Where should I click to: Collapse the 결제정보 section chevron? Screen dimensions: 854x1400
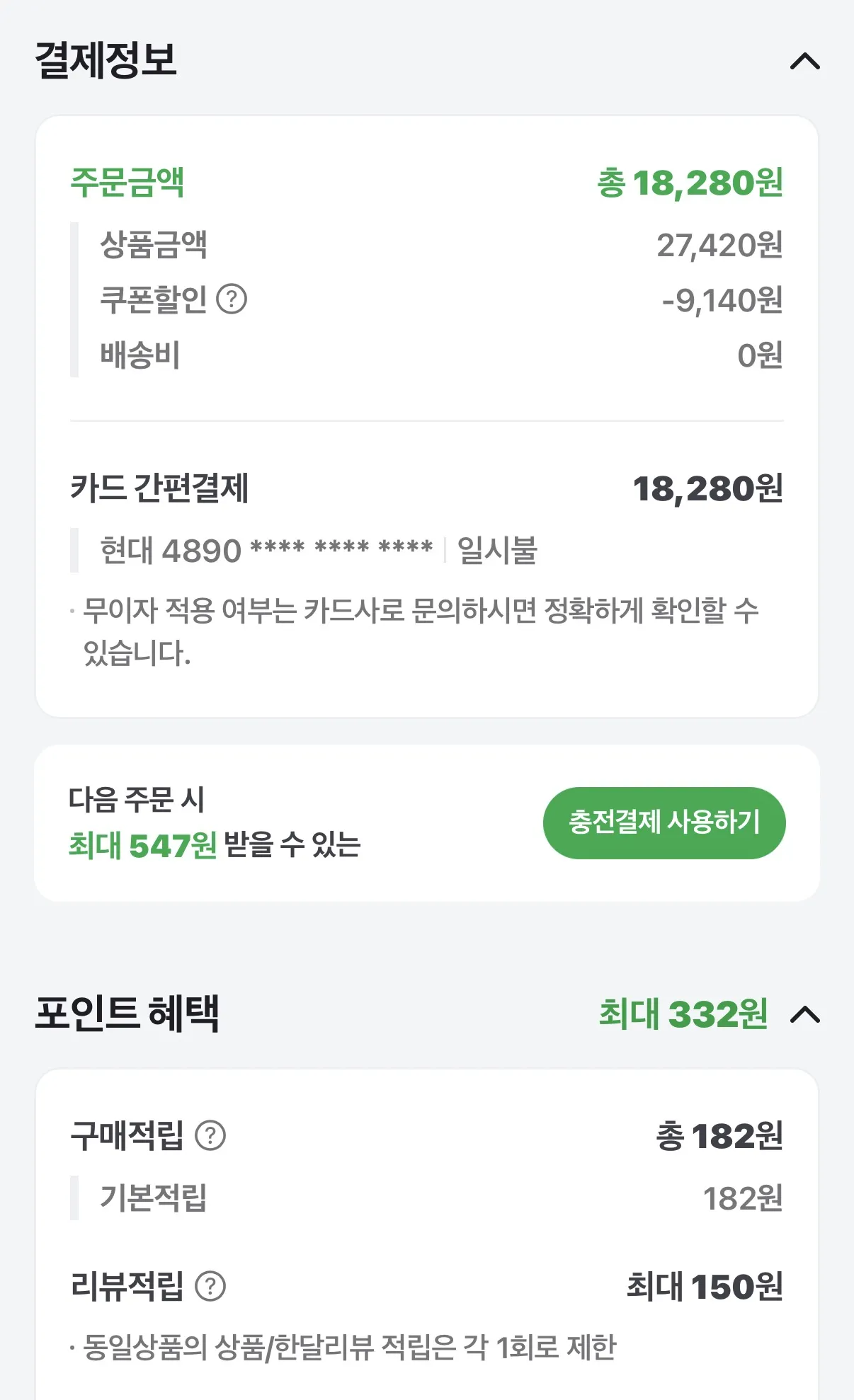tap(804, 62)
